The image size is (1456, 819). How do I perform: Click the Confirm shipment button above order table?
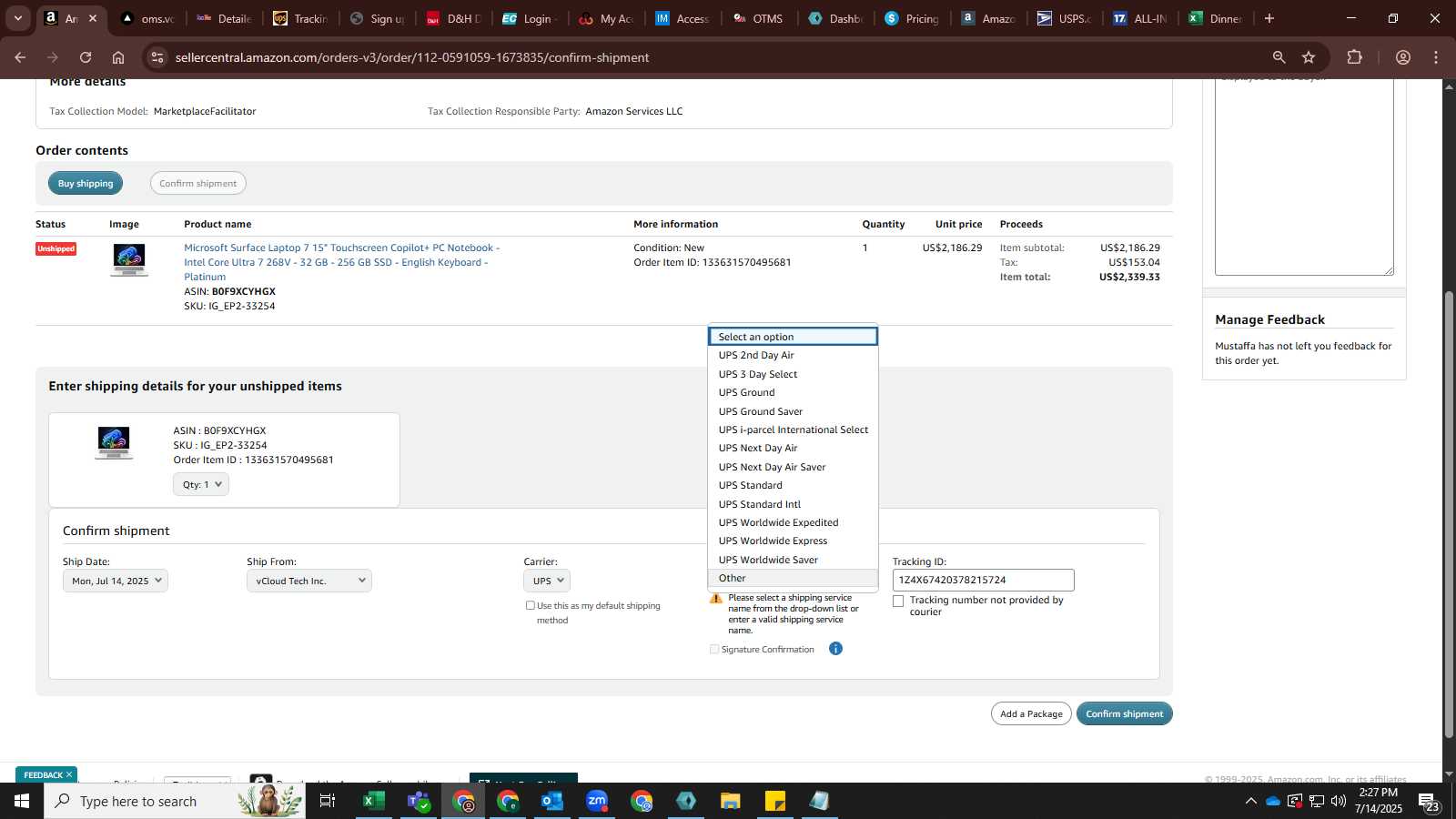pyautogui.click(x=197, y=183)
